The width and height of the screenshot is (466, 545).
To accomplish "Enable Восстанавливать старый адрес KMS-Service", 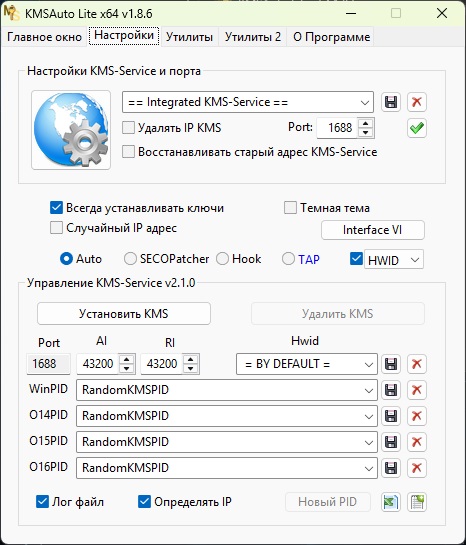I will coord(128,152).
